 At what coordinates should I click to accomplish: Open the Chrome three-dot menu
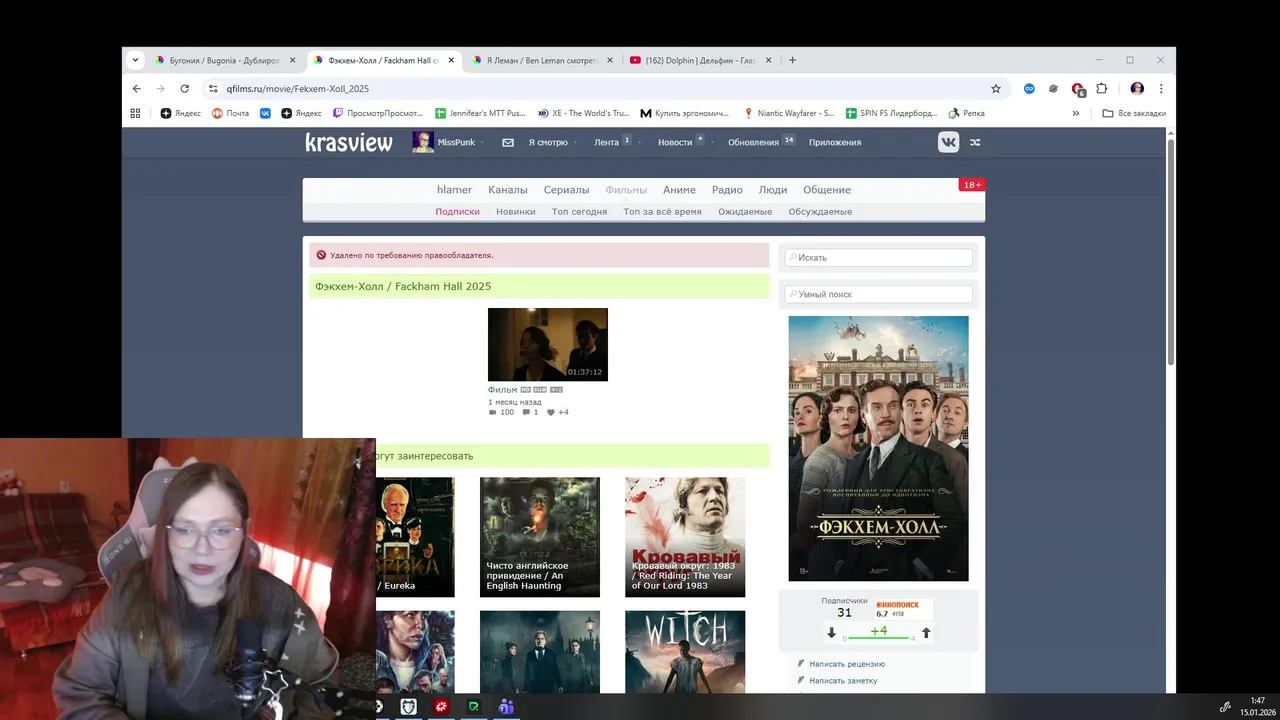point(1161,88)
